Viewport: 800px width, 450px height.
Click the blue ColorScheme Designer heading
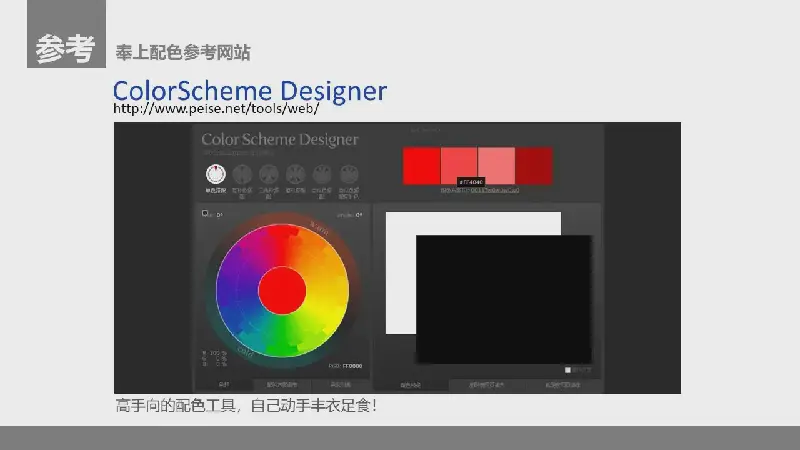click(250, 91)
